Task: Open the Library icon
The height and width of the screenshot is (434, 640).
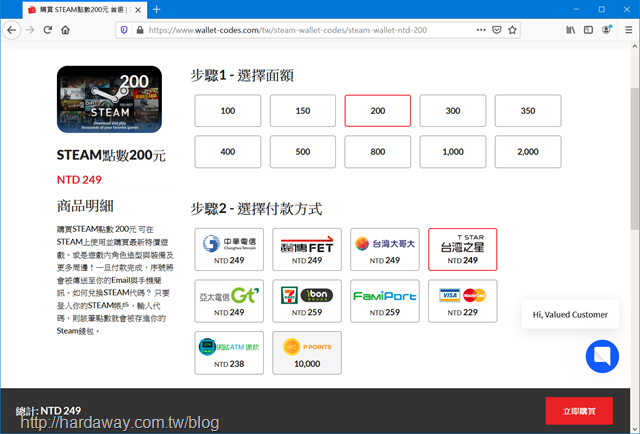Action: pyautogui.click(x=571, y=30)
